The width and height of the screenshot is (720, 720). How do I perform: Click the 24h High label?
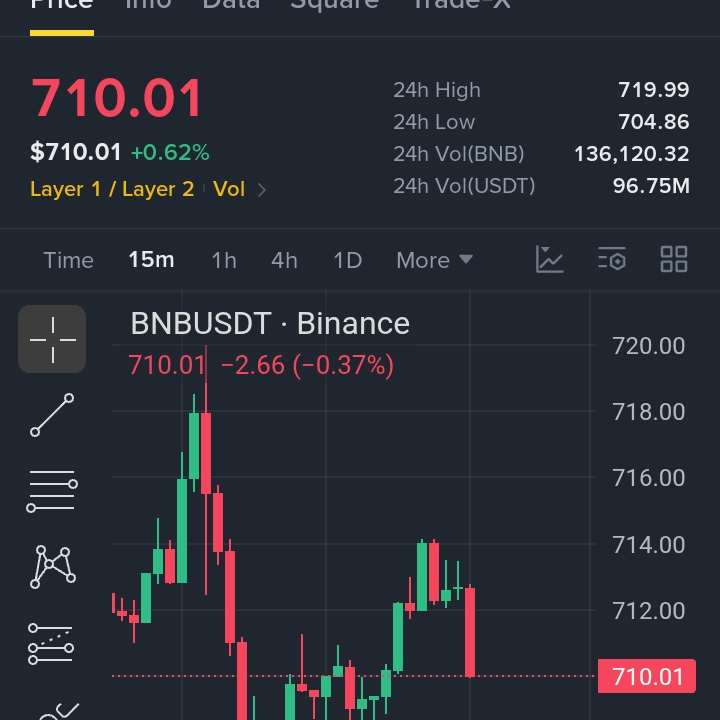pyautogui.click(x=437, y=90)
